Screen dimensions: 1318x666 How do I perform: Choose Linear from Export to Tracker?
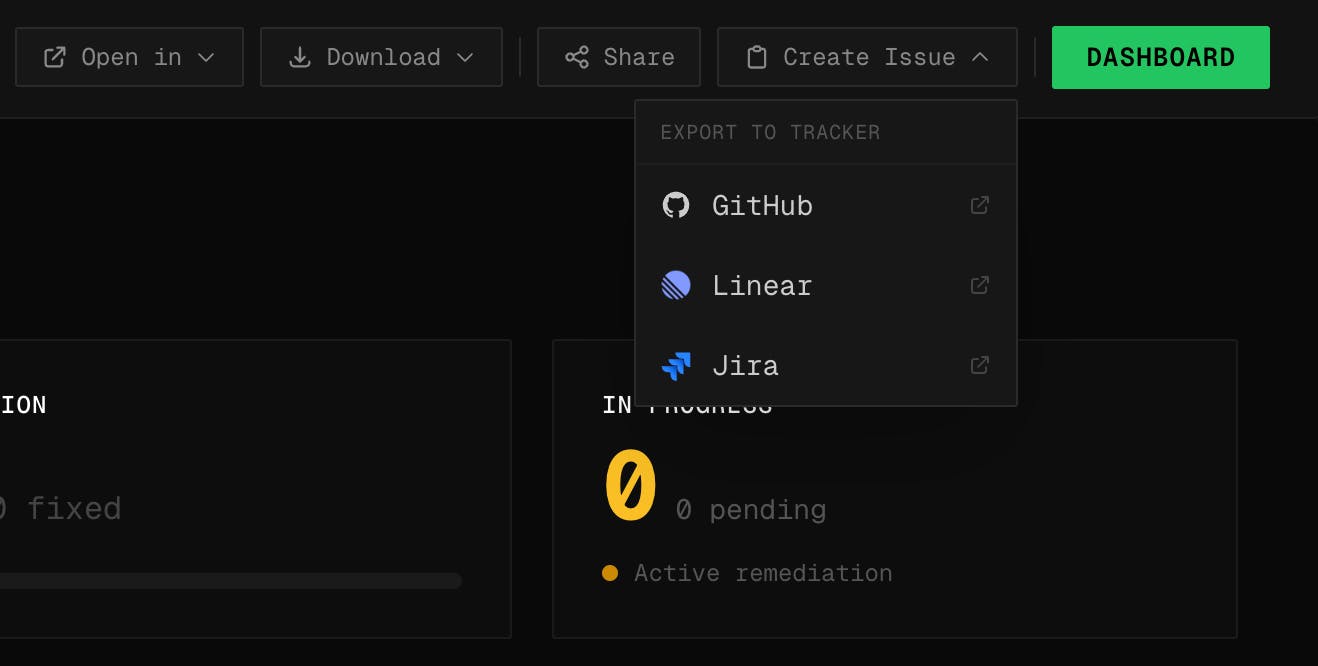[826, 285]
